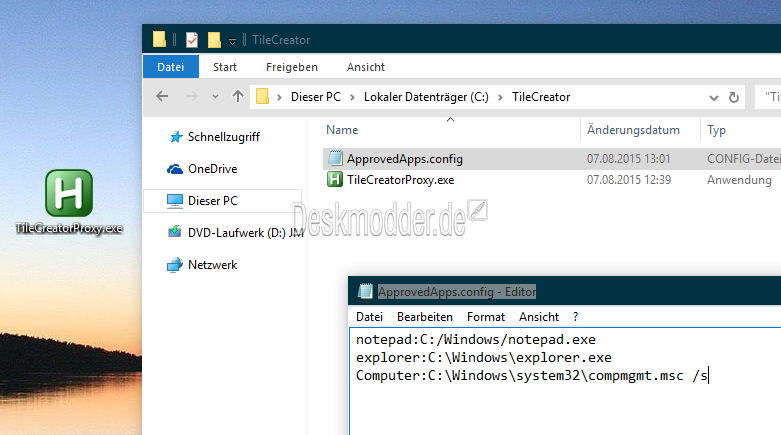
Task: Switch to the Freigeben ribbon tab
Action: pyautogui.click(x=291, y=67)
